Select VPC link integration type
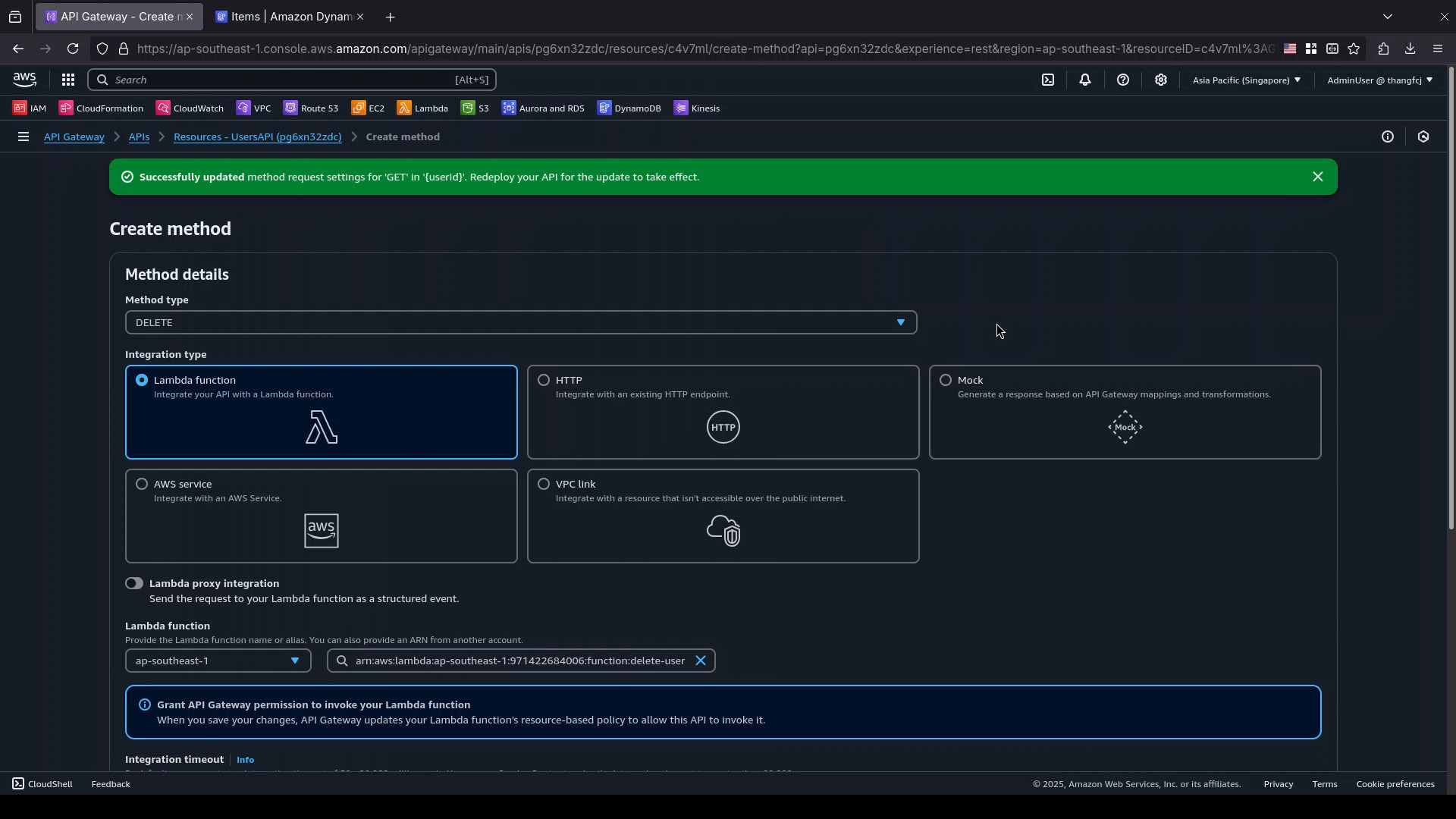 723,516
